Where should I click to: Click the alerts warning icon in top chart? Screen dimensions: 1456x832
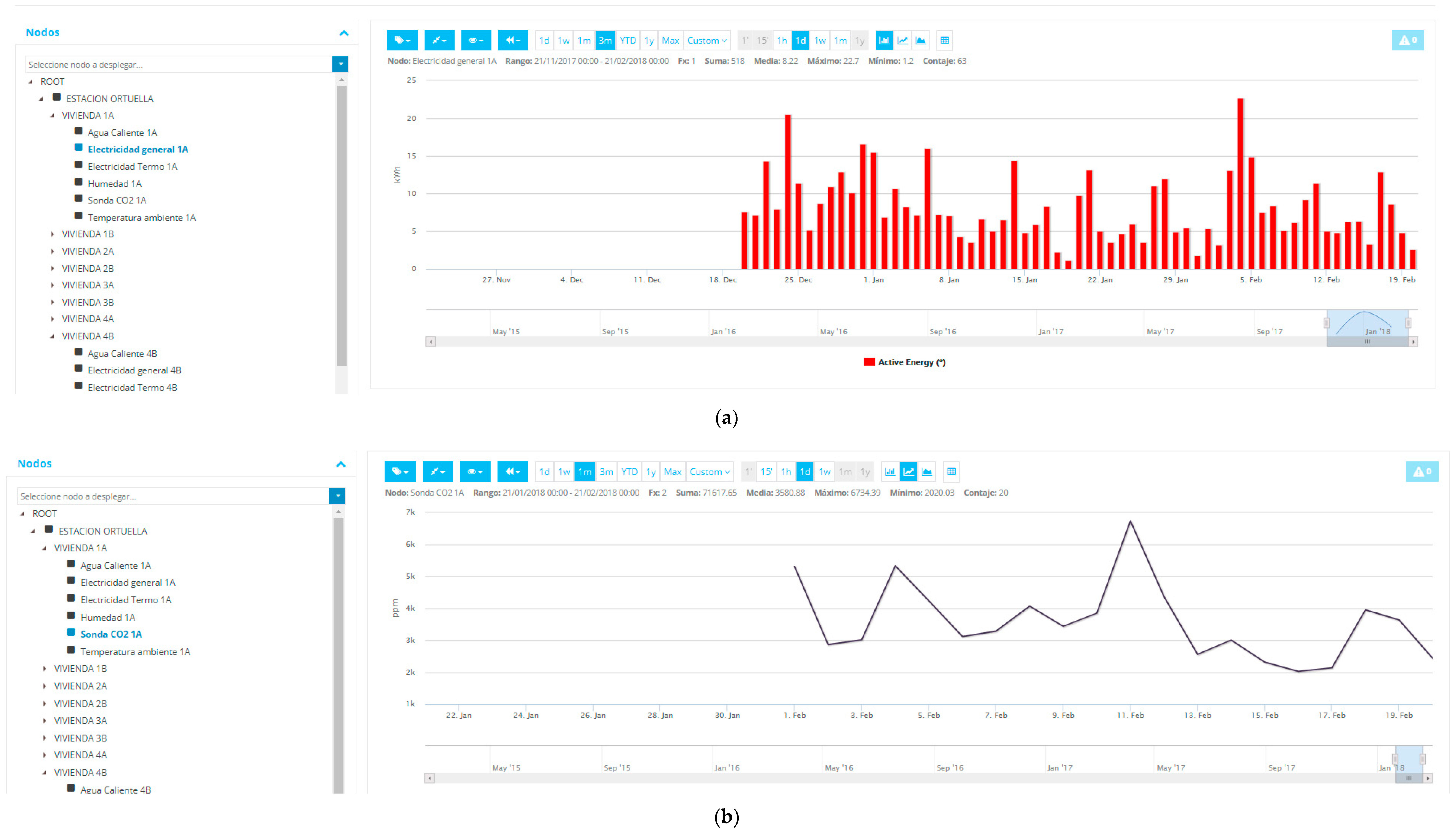(1407, 40)
